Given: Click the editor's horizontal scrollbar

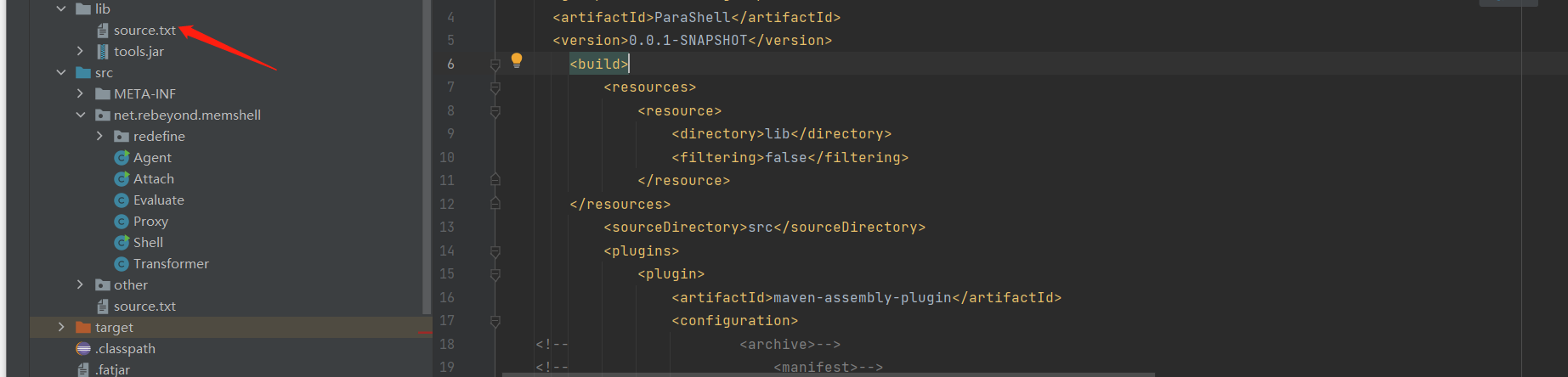Looking at the screenshot, I should pos(828,374).
